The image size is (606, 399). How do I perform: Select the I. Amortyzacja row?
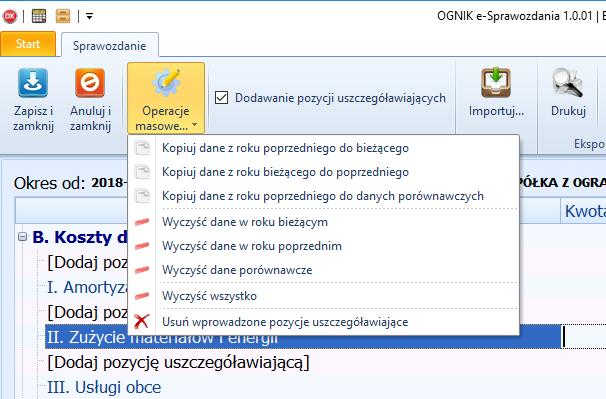click(87, 287)
